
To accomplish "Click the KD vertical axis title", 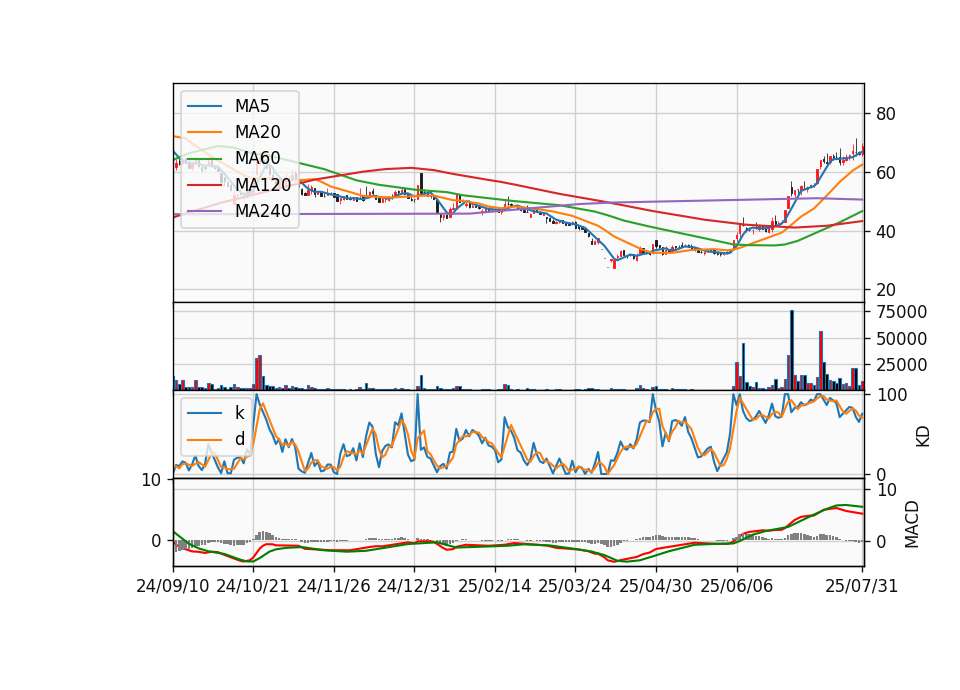I will point(923,436).
